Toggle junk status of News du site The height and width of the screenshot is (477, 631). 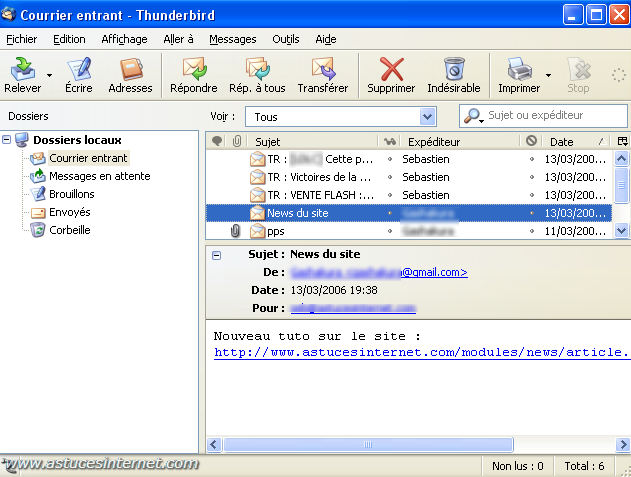coord(532,213)
